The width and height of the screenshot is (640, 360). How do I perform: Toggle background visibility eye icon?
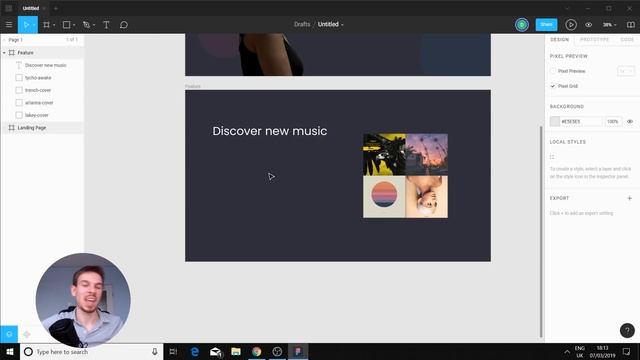point(630,122)
